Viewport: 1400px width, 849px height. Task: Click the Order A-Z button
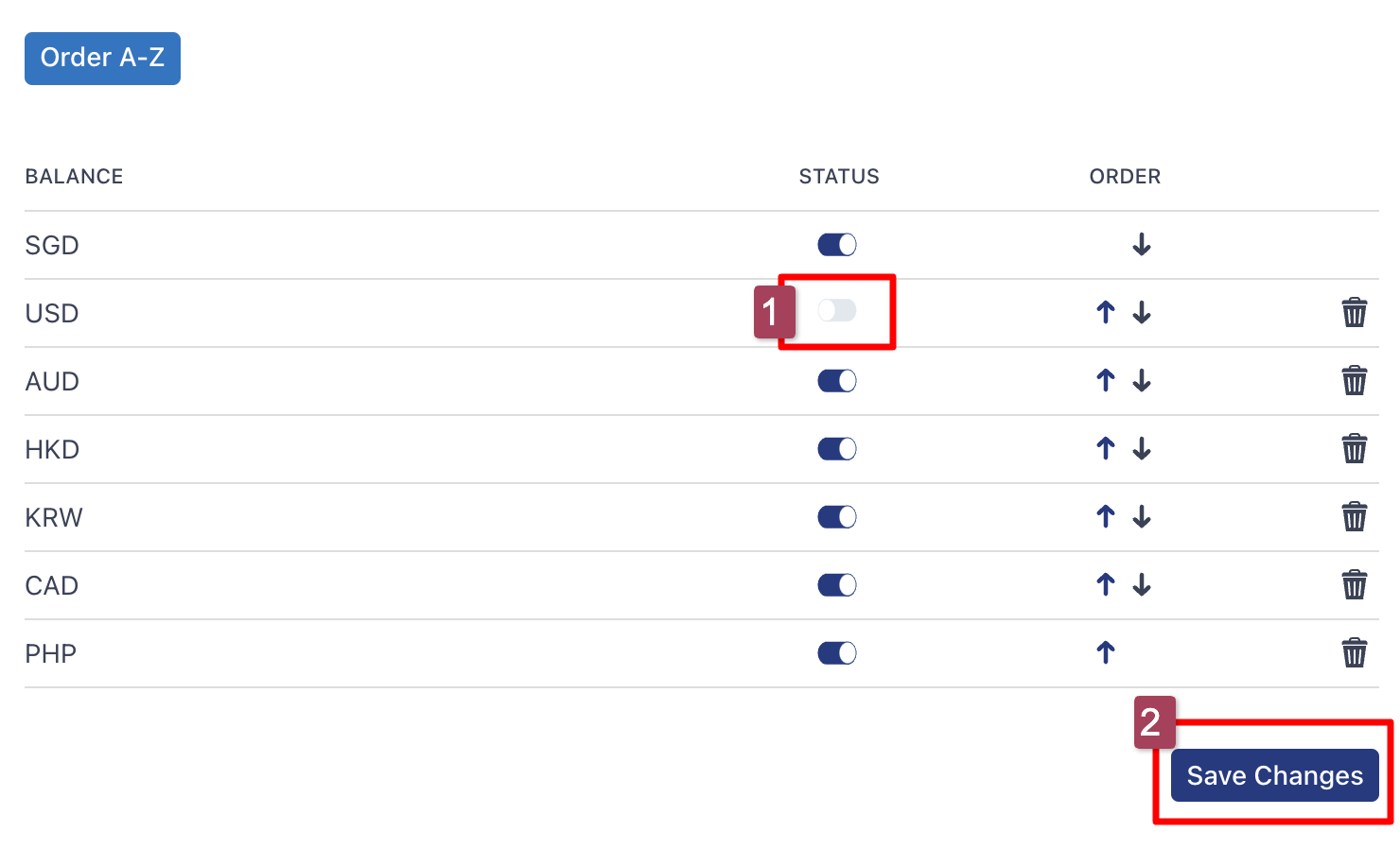tap(102, 59)
